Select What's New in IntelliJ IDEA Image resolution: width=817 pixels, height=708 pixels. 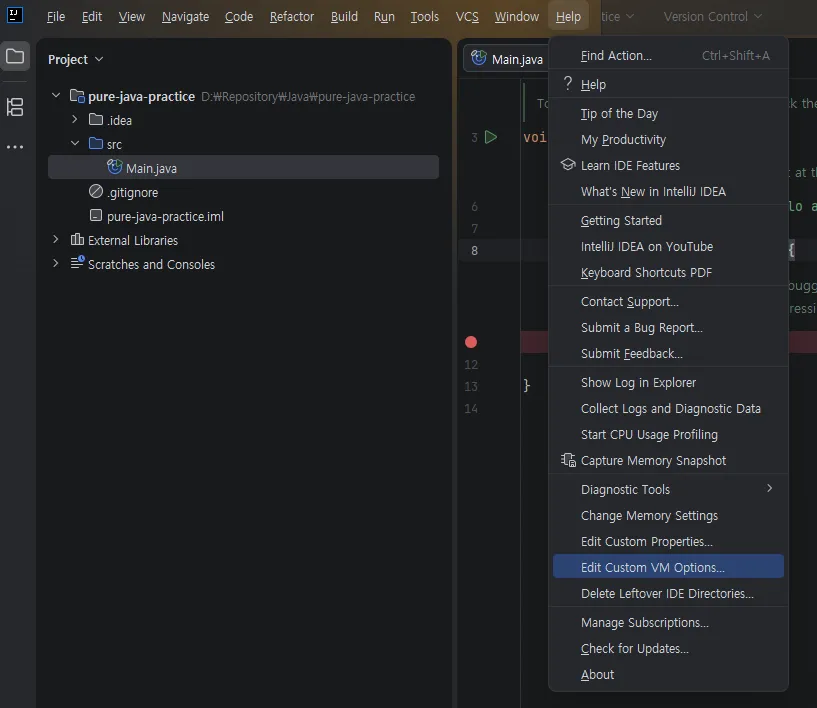click(669, 191)
